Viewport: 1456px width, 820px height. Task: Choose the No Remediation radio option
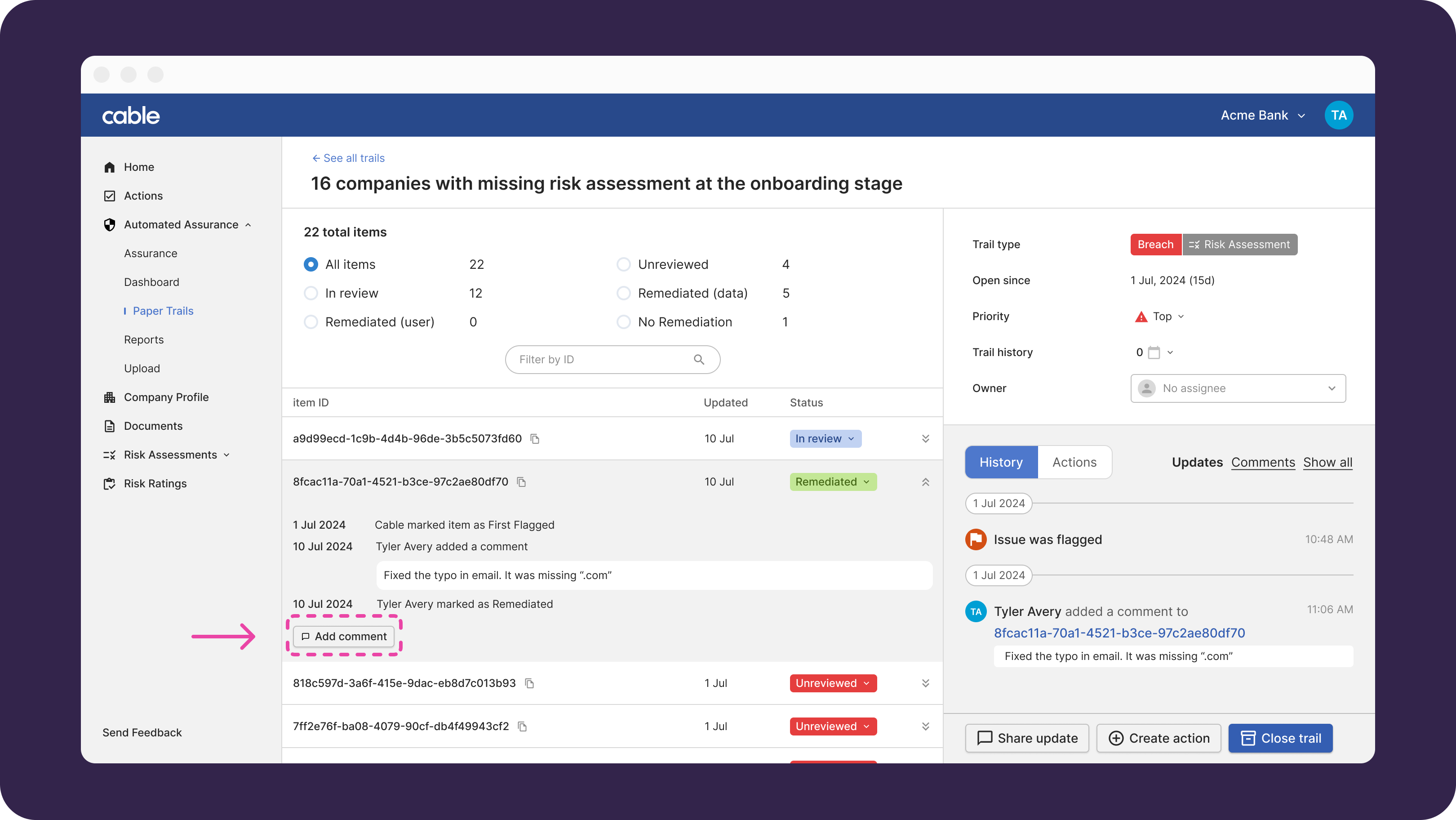coord(623,322)
